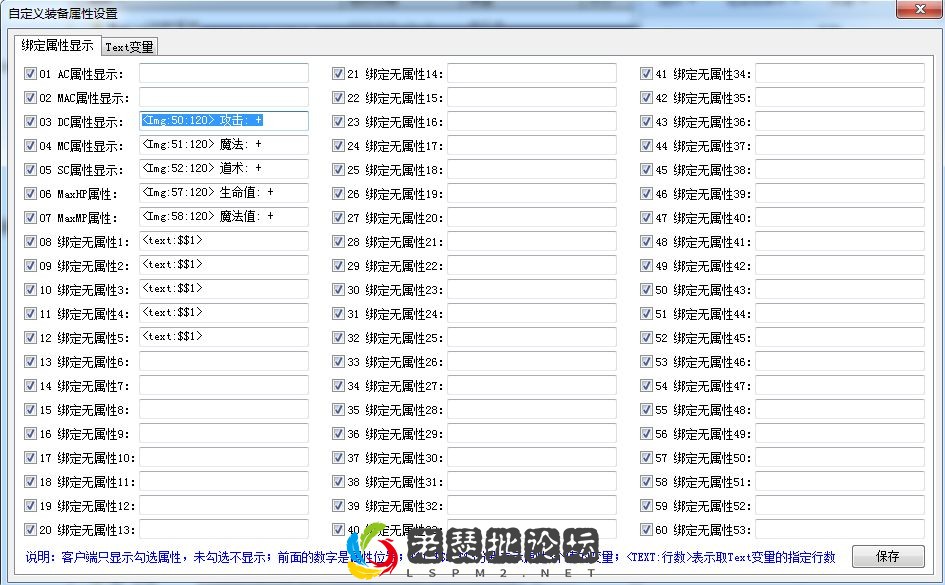The width and height of the screenshot is (945, 585).
Task: Toggle 21 绑定无属性14 checkbox
Action: 338,74
